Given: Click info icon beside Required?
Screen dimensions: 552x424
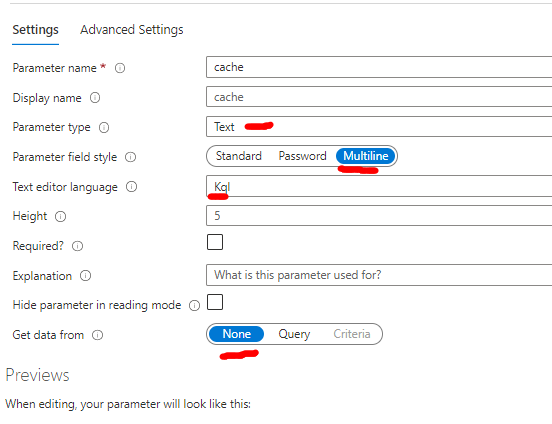Looking at the screenshot, I should tap(77, 246).
